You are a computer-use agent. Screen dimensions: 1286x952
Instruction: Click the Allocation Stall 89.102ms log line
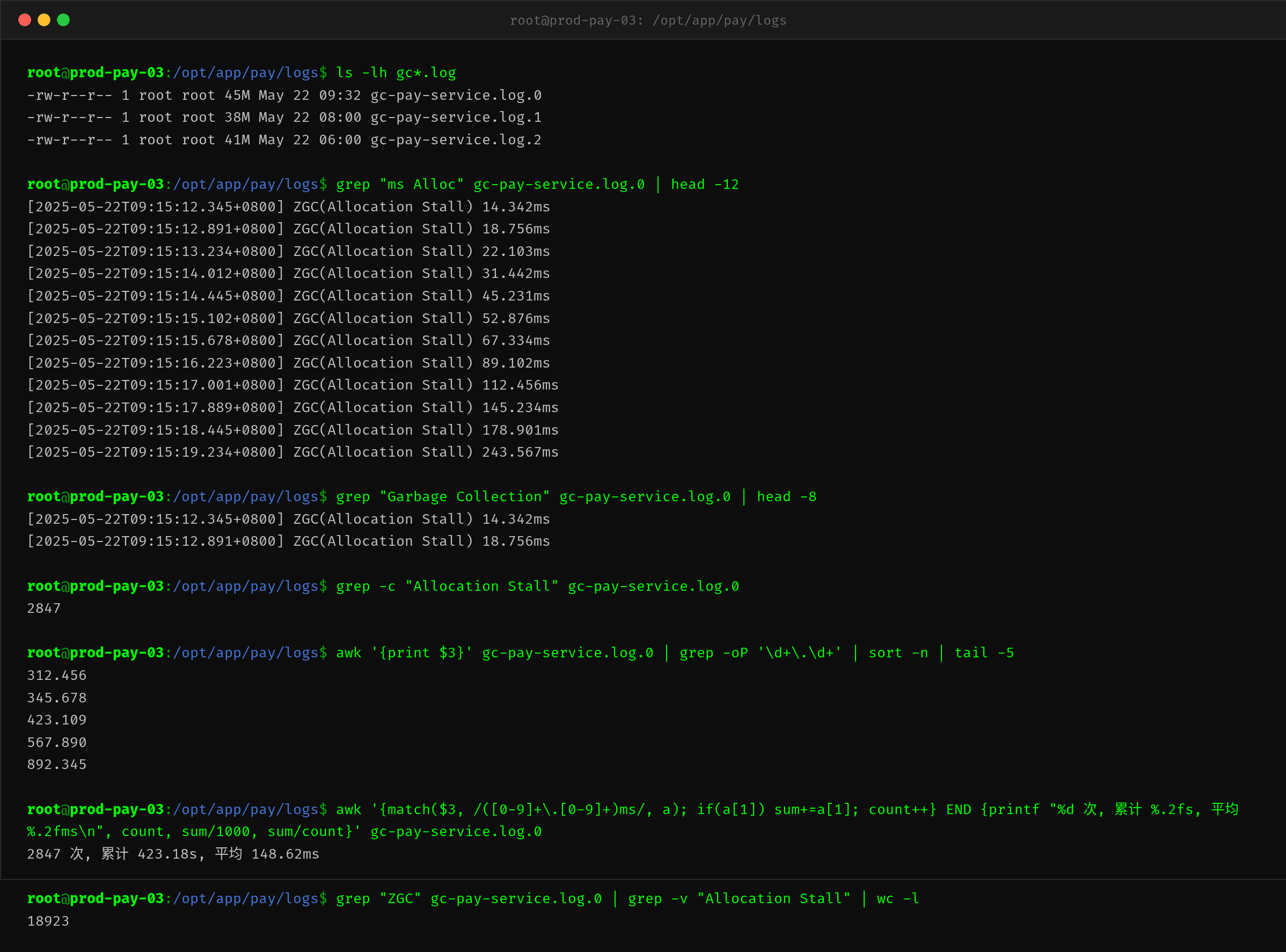click(x=288, y=363)
